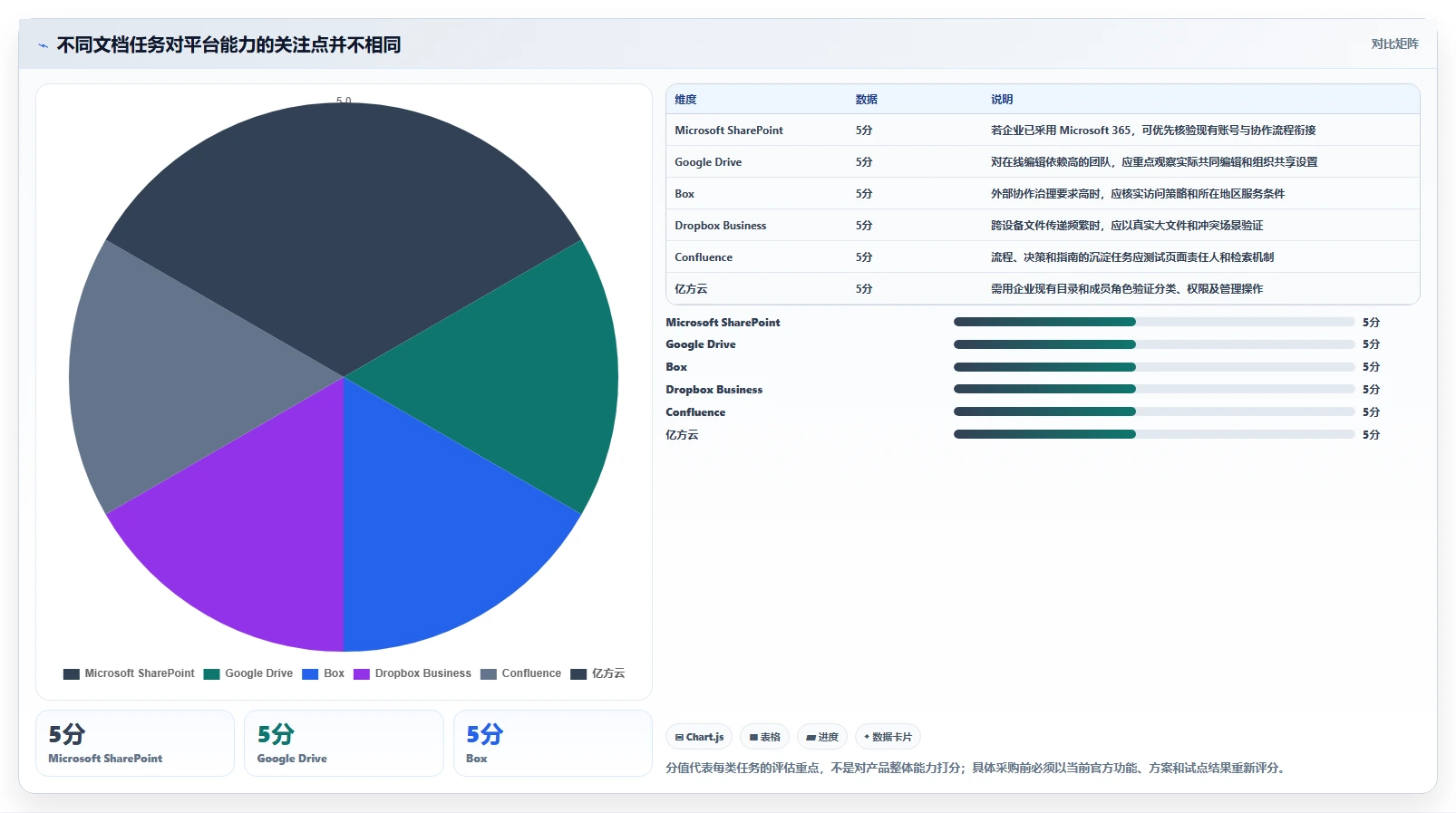Click the Microsoft SharePoint progress bar

pyautogui.click(x=1154, y=322)
